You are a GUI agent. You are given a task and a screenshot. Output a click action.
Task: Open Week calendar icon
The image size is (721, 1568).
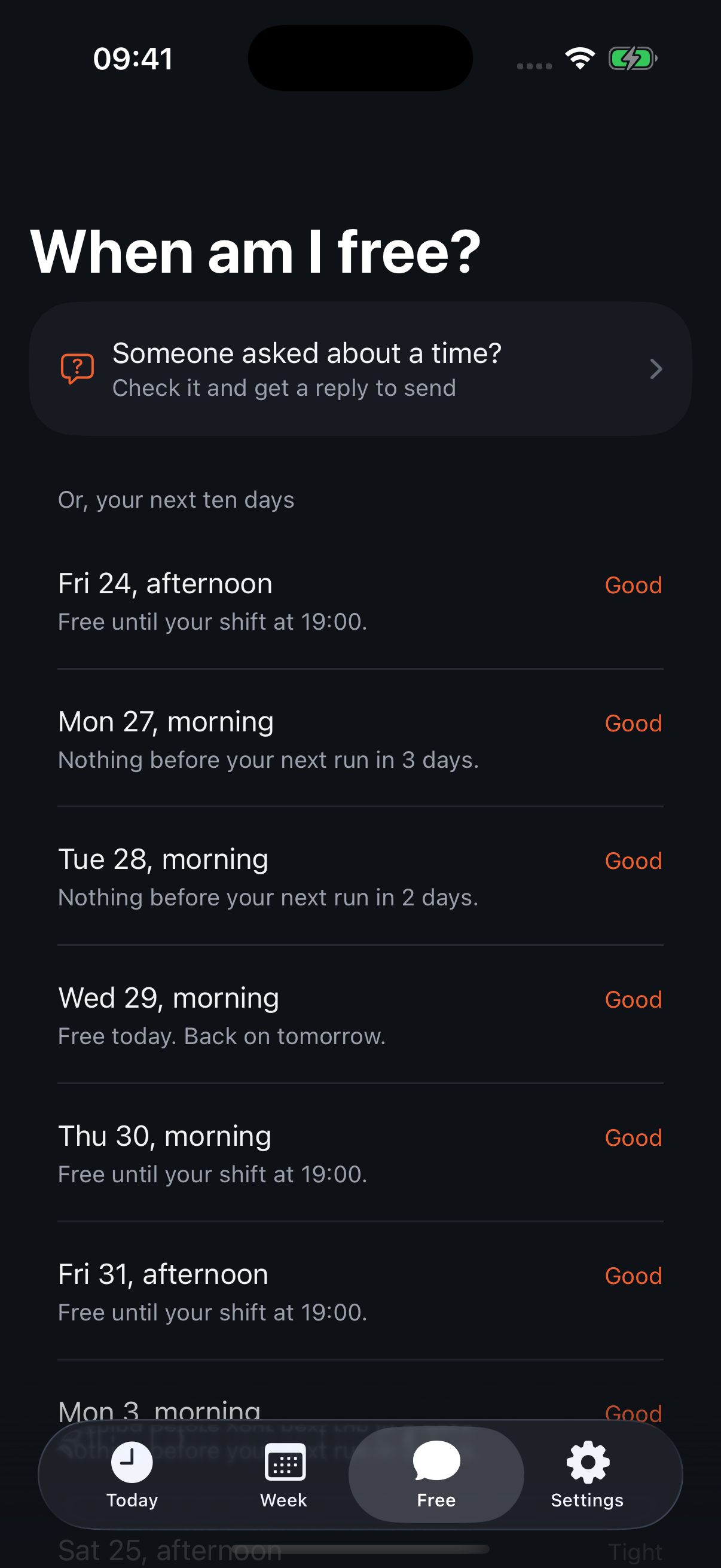[x=285, y=1462]
